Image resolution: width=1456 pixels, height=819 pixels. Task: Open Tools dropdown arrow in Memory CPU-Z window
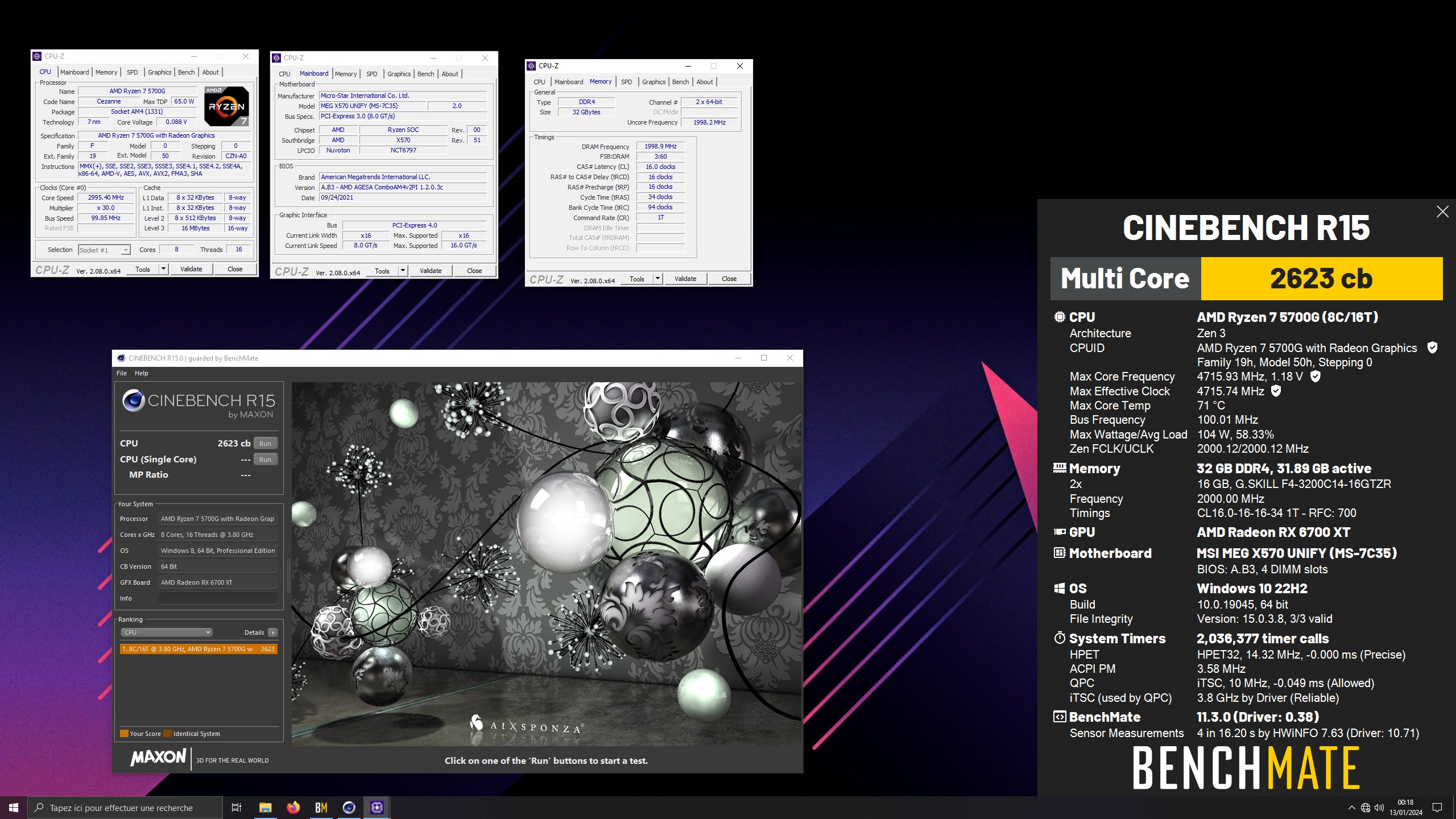pyautogui.click(x=657, y=279)
